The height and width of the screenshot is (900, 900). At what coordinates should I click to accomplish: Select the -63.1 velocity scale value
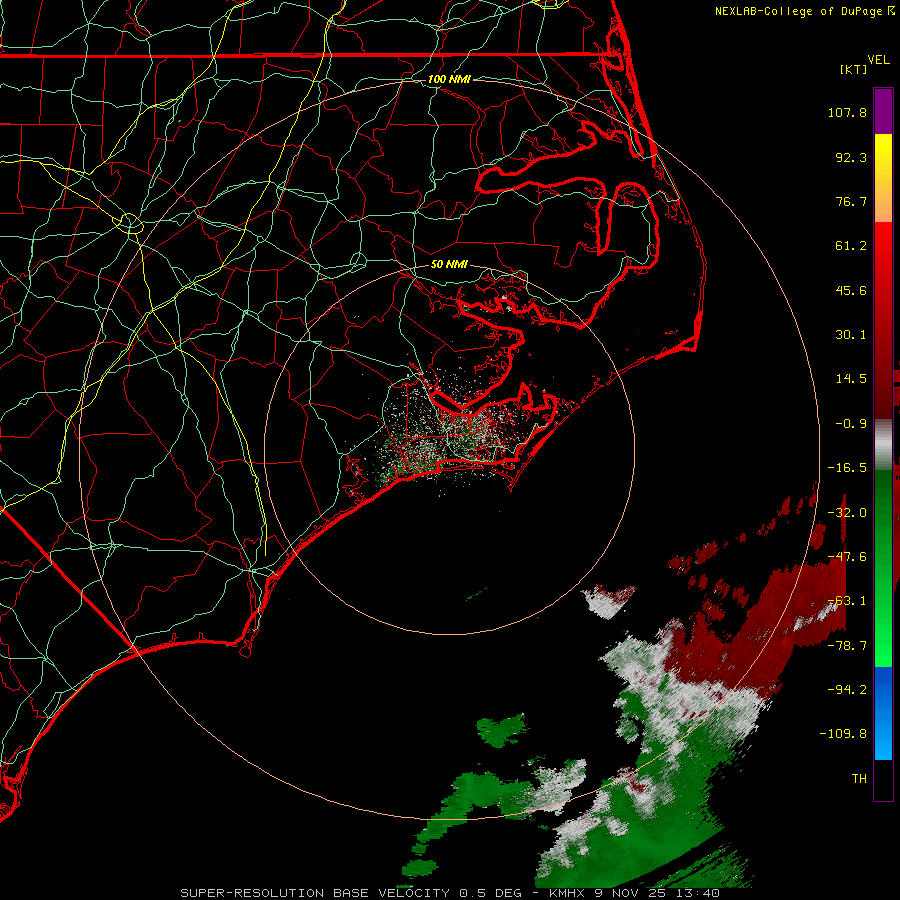click(x=847, y=601)
